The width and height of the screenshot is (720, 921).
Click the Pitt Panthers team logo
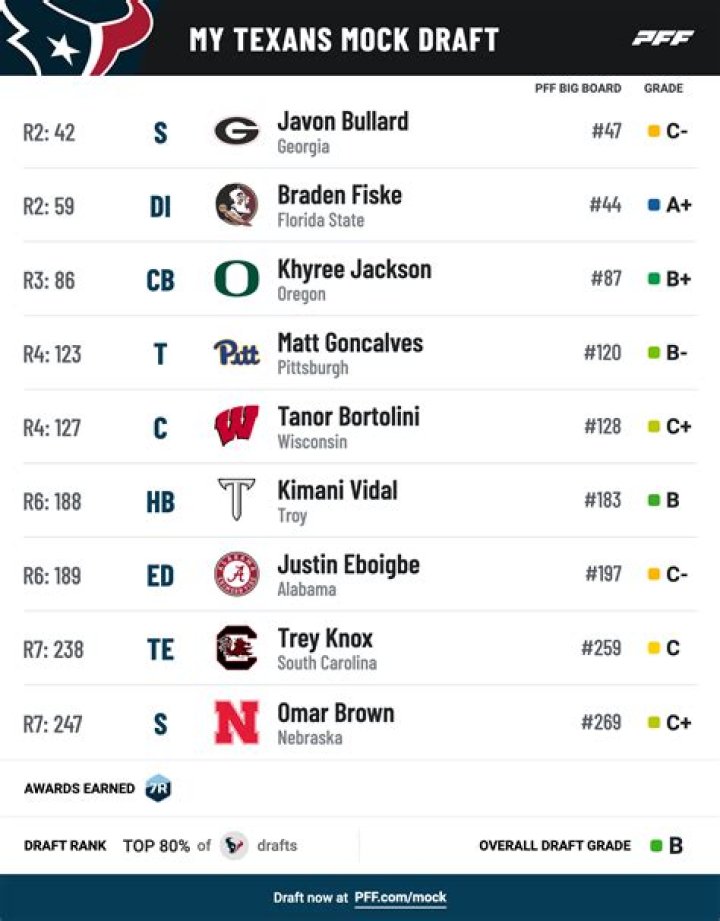(x=236, y=353)
